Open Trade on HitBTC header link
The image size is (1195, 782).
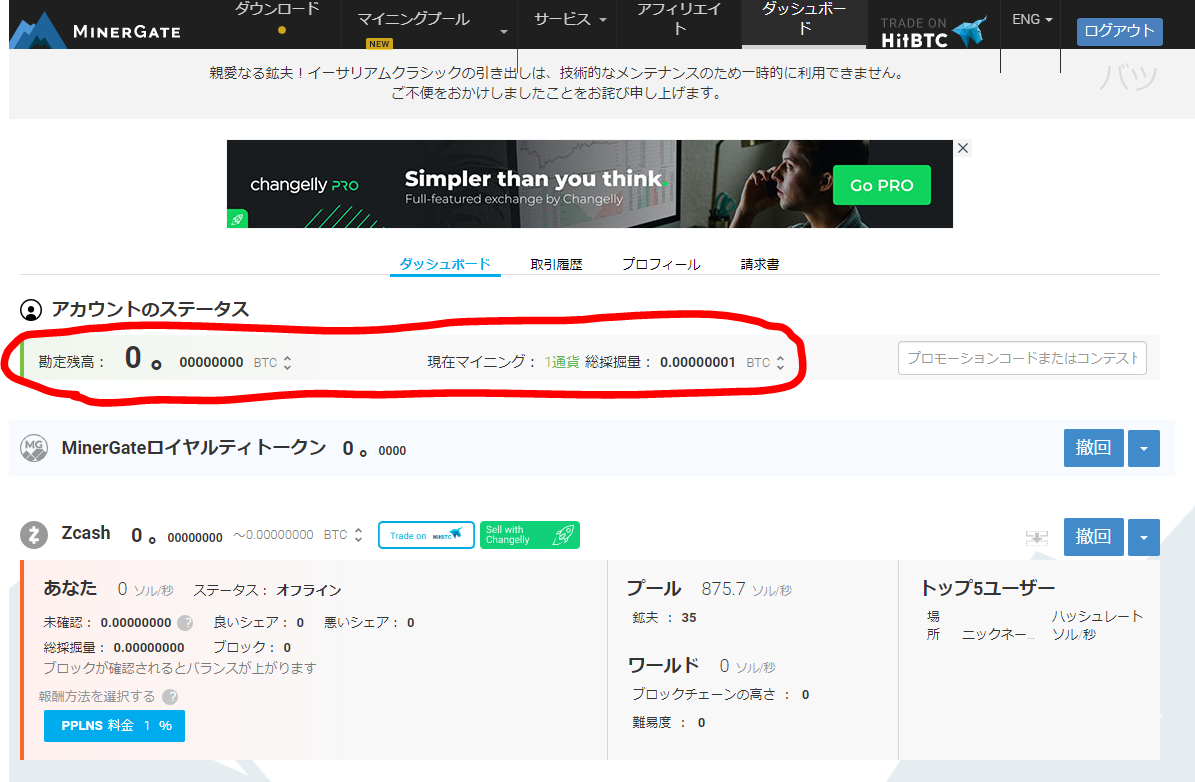click(933, 31)
